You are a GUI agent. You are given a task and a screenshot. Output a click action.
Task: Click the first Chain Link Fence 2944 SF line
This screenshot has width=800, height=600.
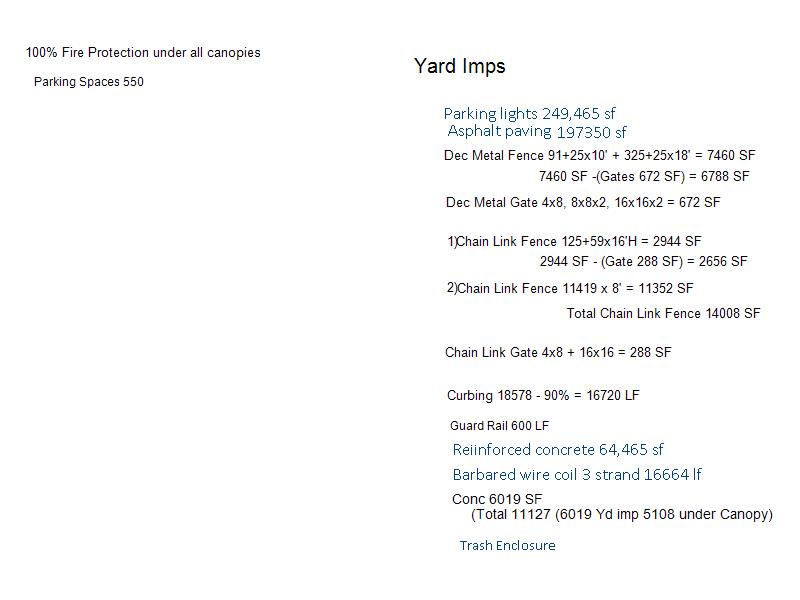574,241
